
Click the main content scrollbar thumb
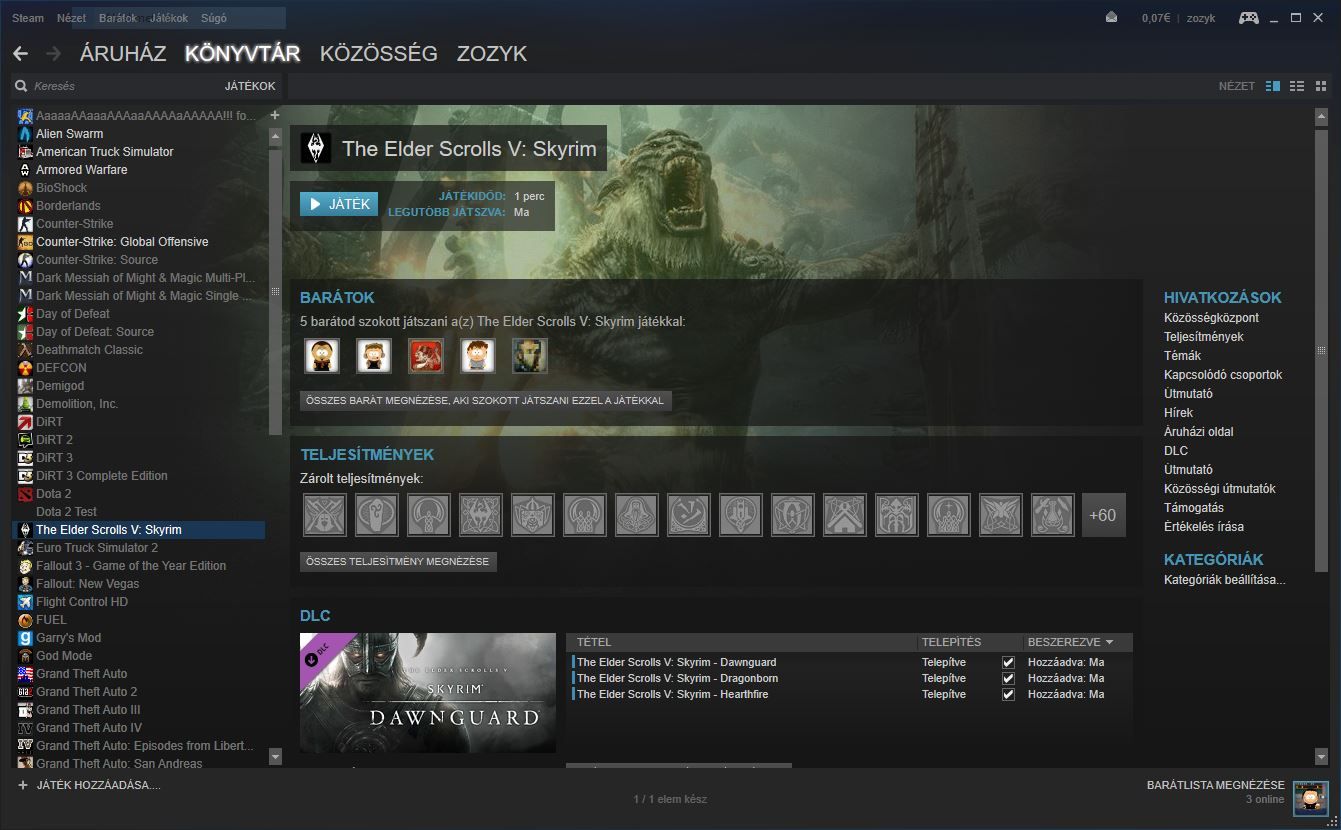pyautogui.click(x=1321, y=350)
